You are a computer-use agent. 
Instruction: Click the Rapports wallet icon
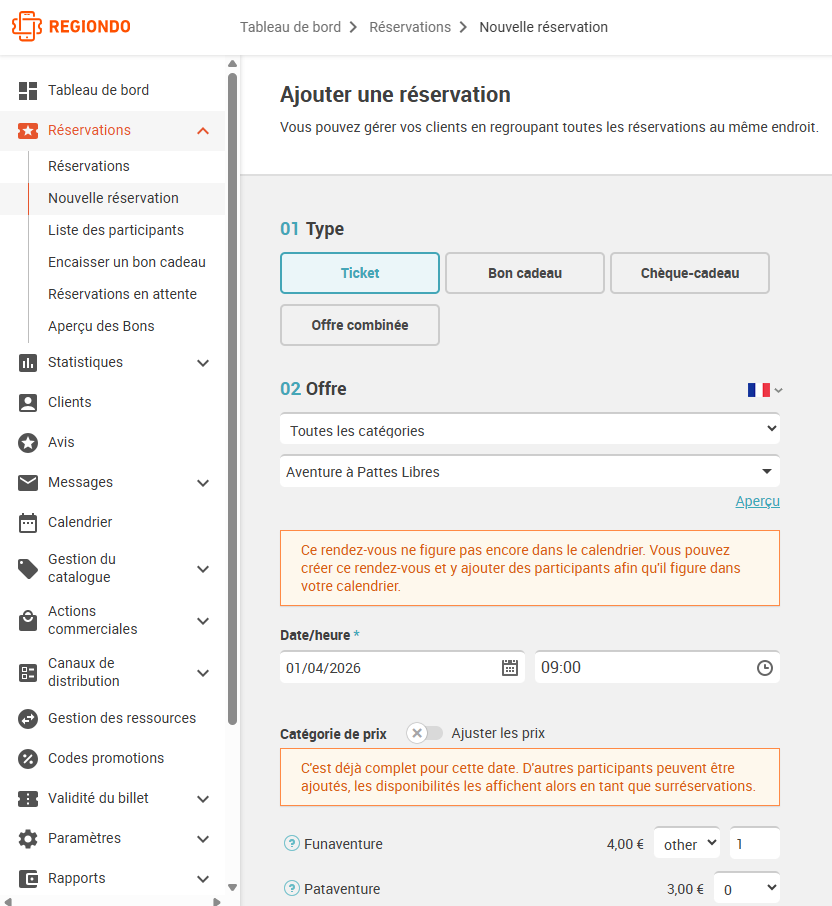tap(28, 879)
